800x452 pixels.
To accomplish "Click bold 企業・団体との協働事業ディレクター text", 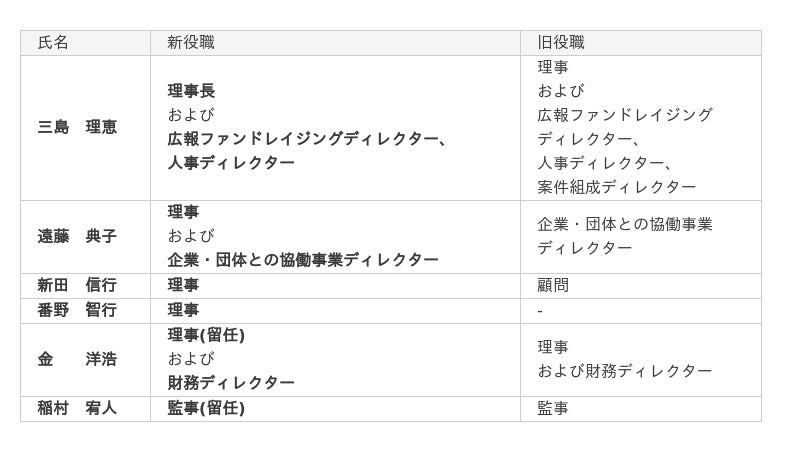I will (303, 260).
